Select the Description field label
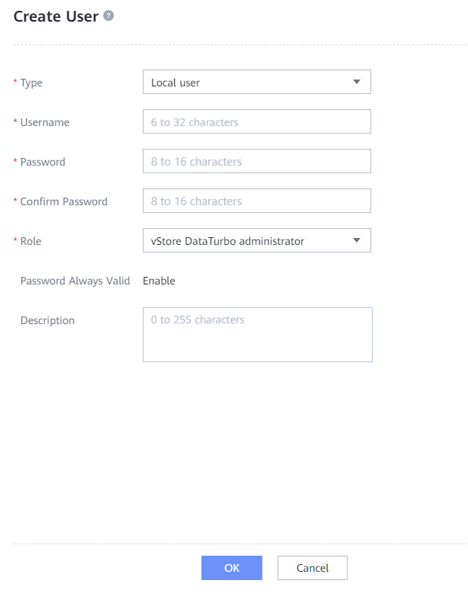Image resolution: width=468 pixels, height=615 pixels. pyautogui.click(x=47, y=321)
